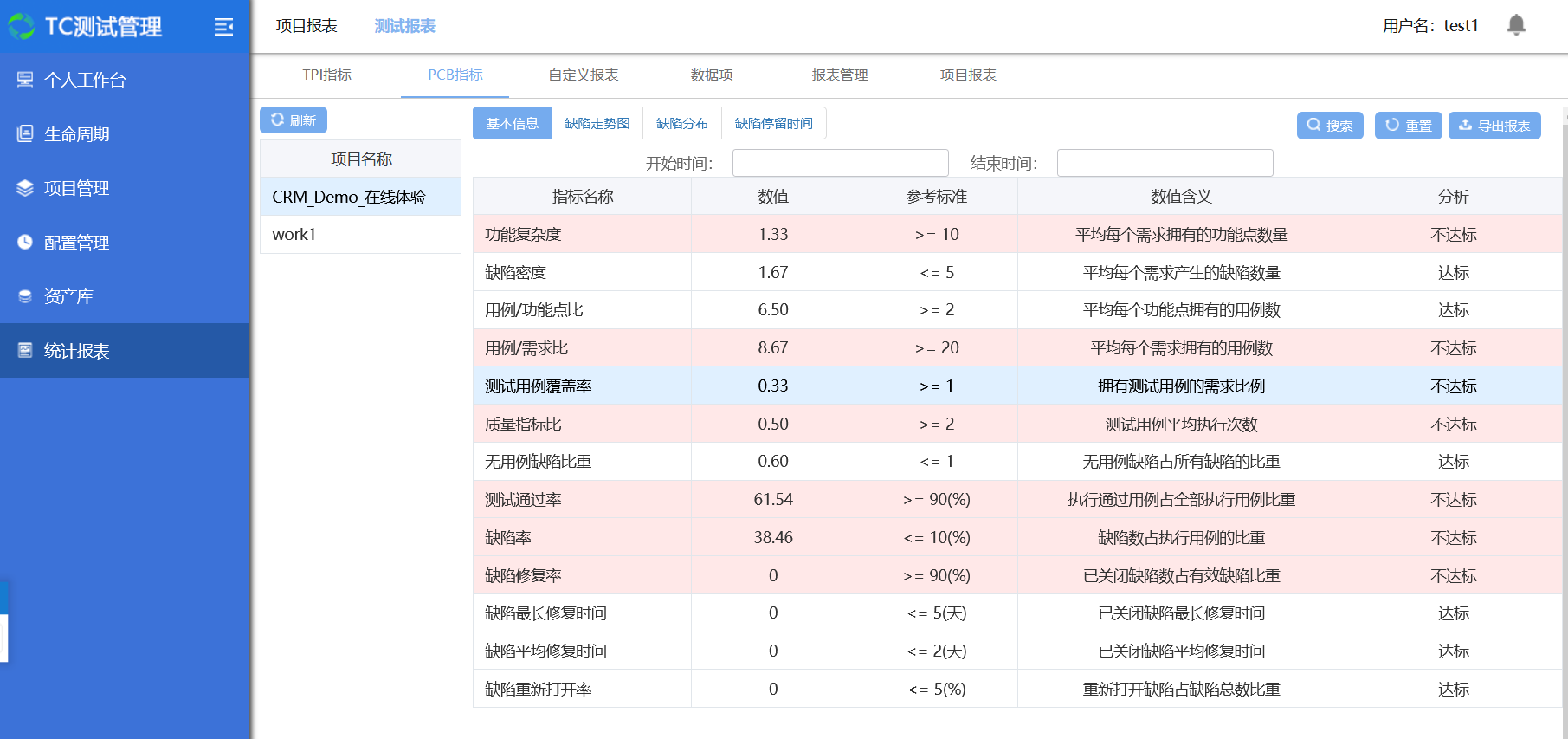1568x739 pixels.
Task: Click the 搜索 search button
Action: pos(1329,126)
